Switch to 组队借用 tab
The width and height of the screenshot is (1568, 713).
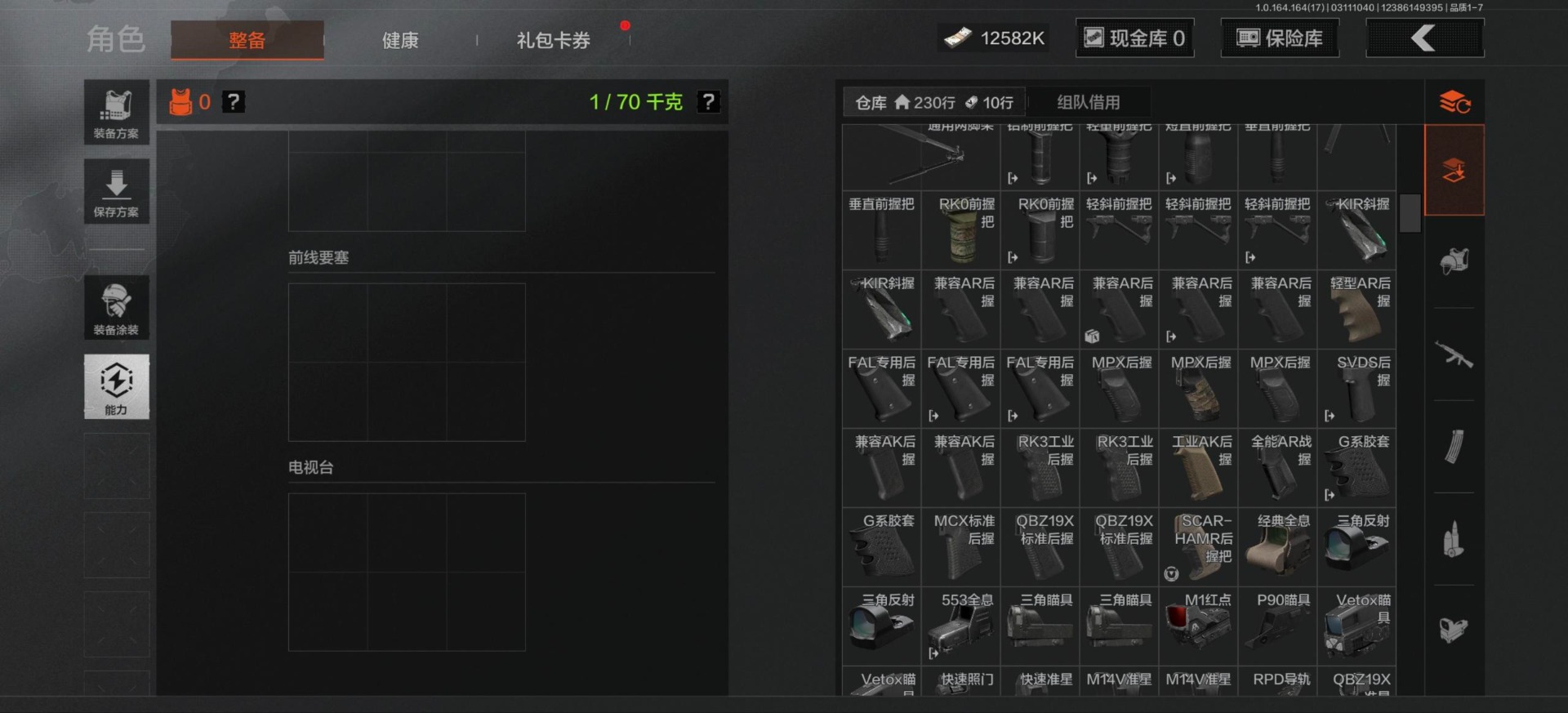click(x=1088, y=102)
